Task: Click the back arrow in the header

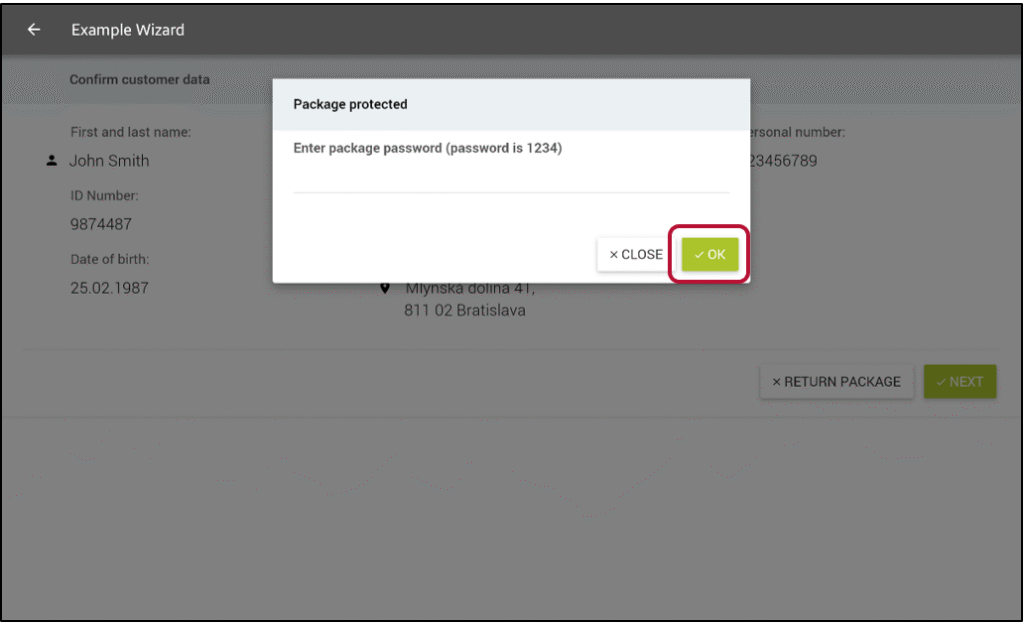Action: [34, 30]
